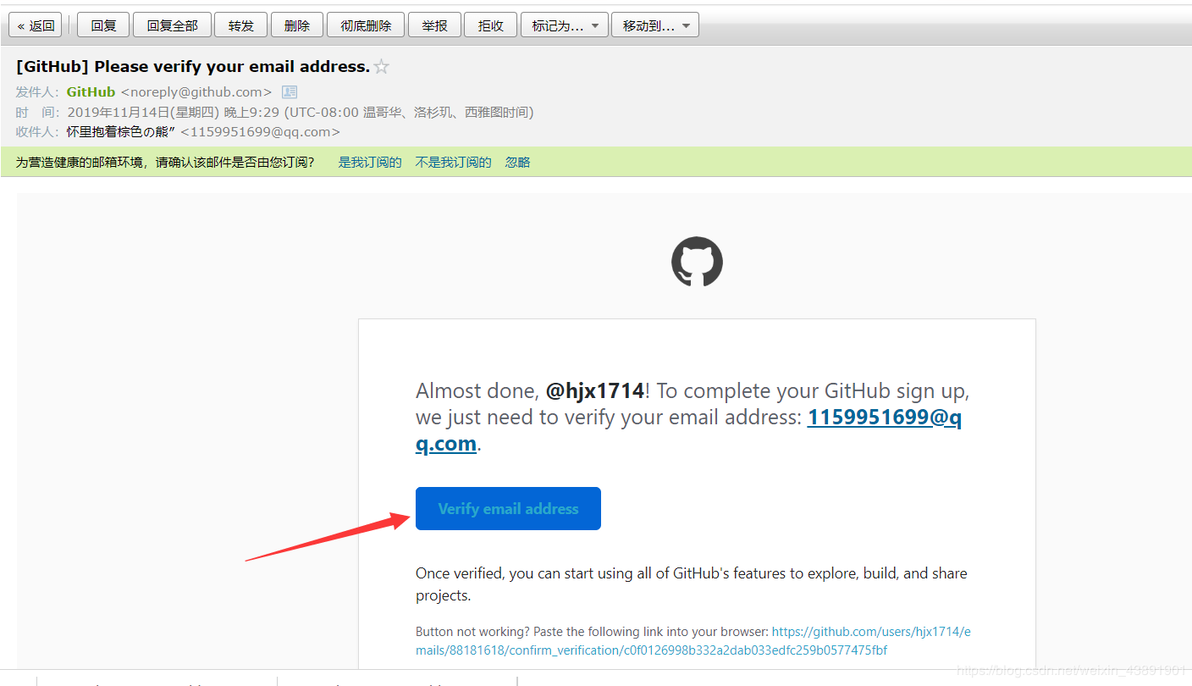Delete the email with 删除
The image size is (1192, 686).
[297, 25]
